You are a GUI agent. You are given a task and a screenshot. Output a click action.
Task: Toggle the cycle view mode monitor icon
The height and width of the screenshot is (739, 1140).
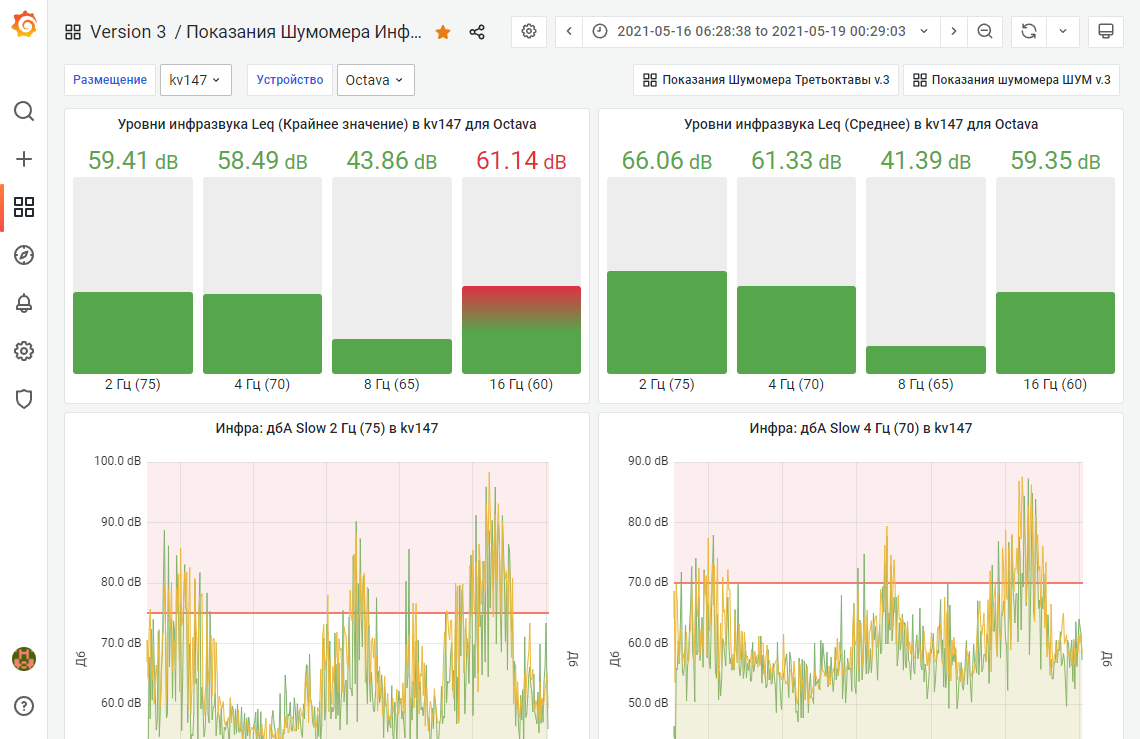point(1106,31)
